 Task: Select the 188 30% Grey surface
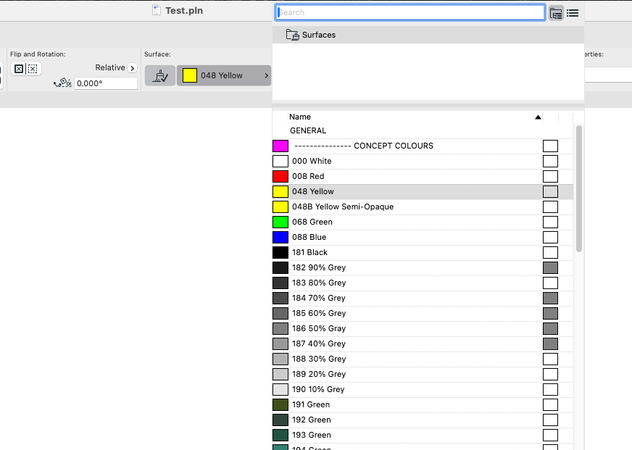[423, 359]
